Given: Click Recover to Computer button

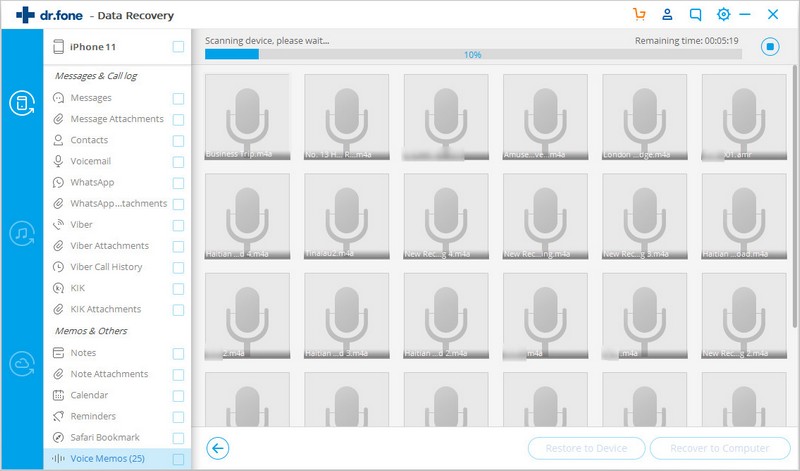Looking at the screenshot, I should (720, 449).
